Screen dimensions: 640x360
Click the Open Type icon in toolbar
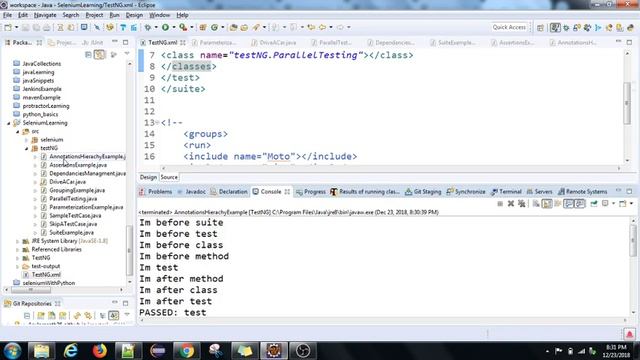pyautogui.click(x=233, y=27)
